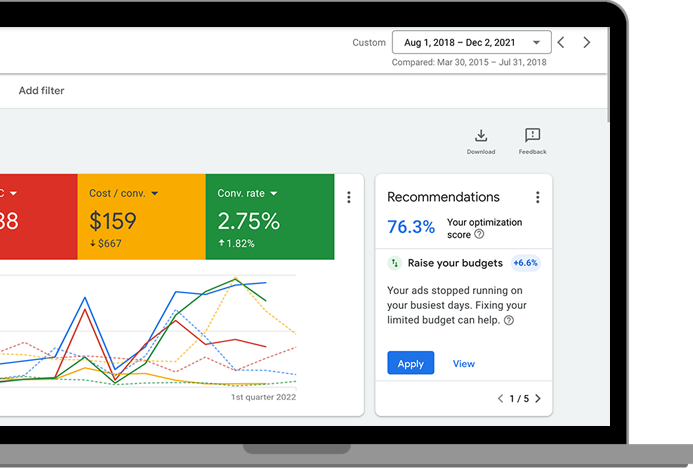693x469 pixels.
Task: Click the 76.3% optimization score
Action: 411,227
